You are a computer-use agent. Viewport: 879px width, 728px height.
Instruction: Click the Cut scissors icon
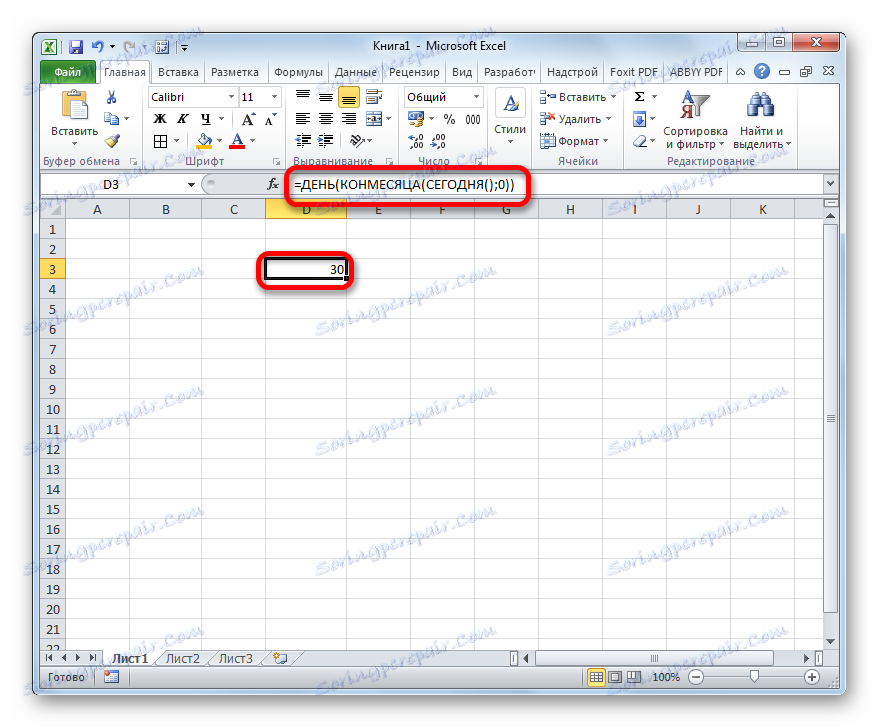111,98
